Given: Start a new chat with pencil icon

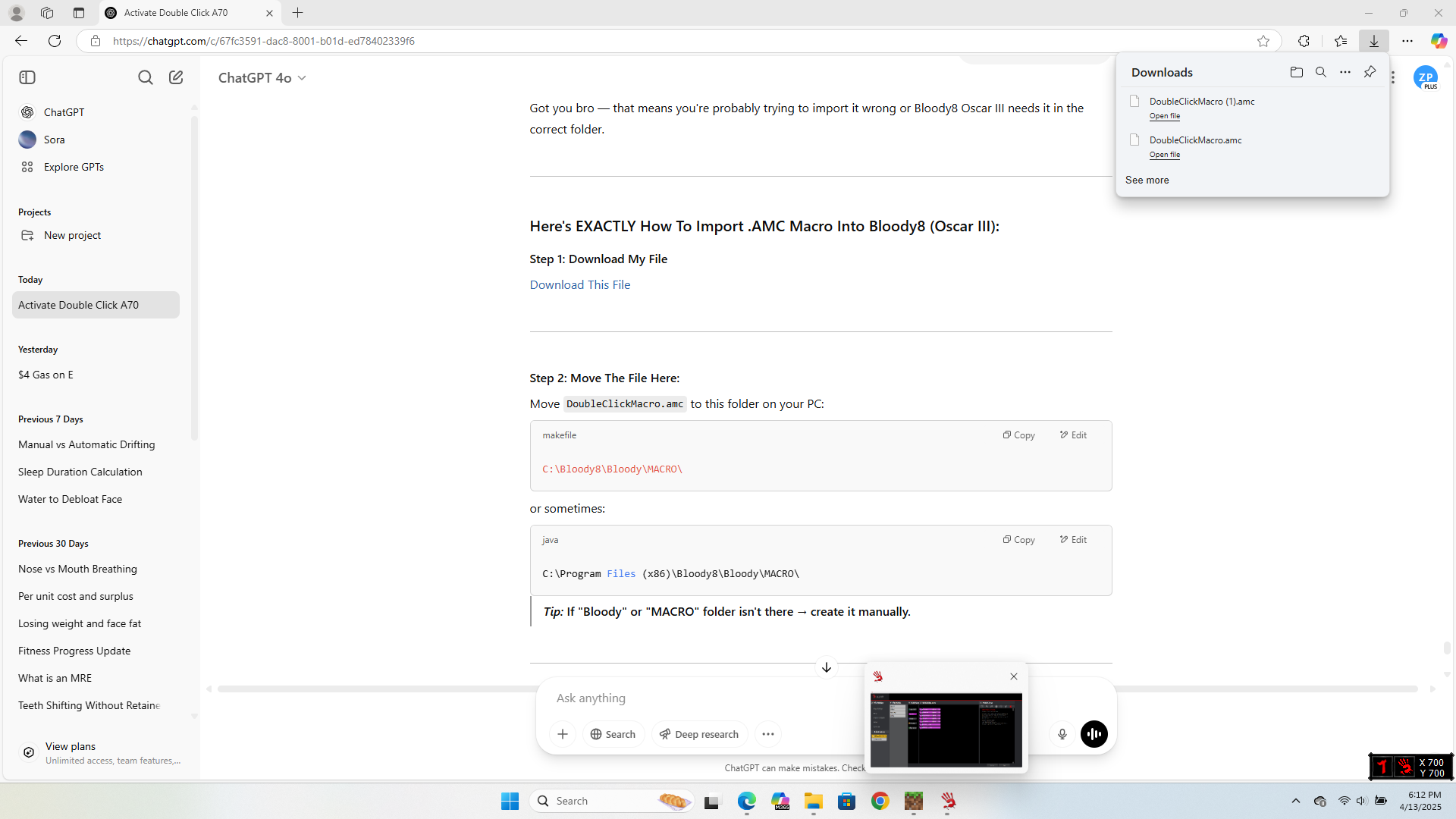Looking at the screenshot, I should (176, 77).
